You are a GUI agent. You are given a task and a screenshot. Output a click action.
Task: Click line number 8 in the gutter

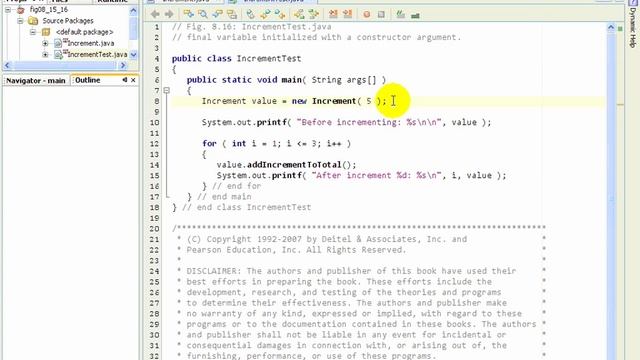coord(157,101)
